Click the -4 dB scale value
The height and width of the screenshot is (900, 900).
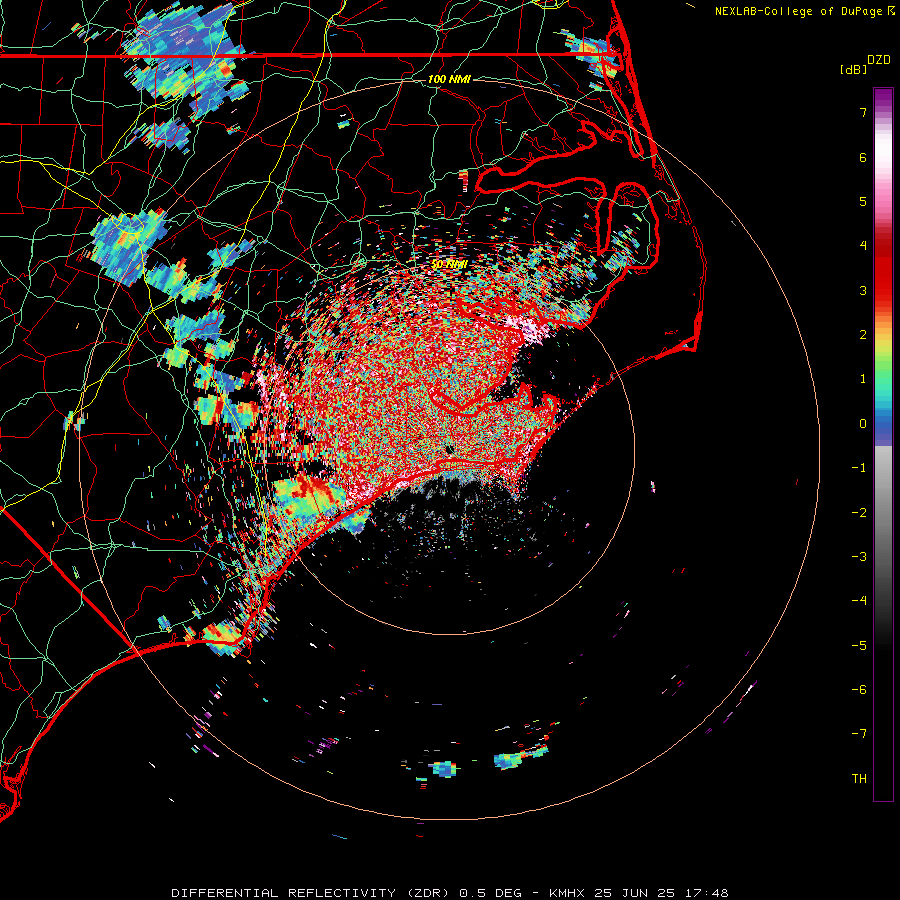coord(859,601)
